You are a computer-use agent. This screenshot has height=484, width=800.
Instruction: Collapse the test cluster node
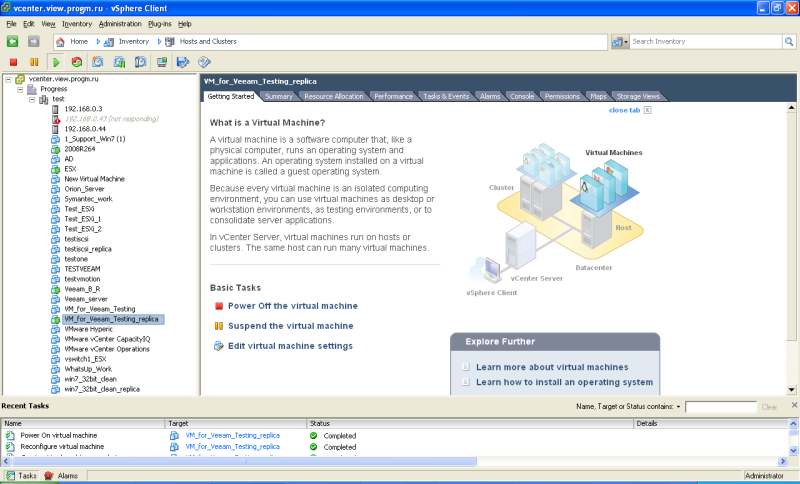point(32,99)
